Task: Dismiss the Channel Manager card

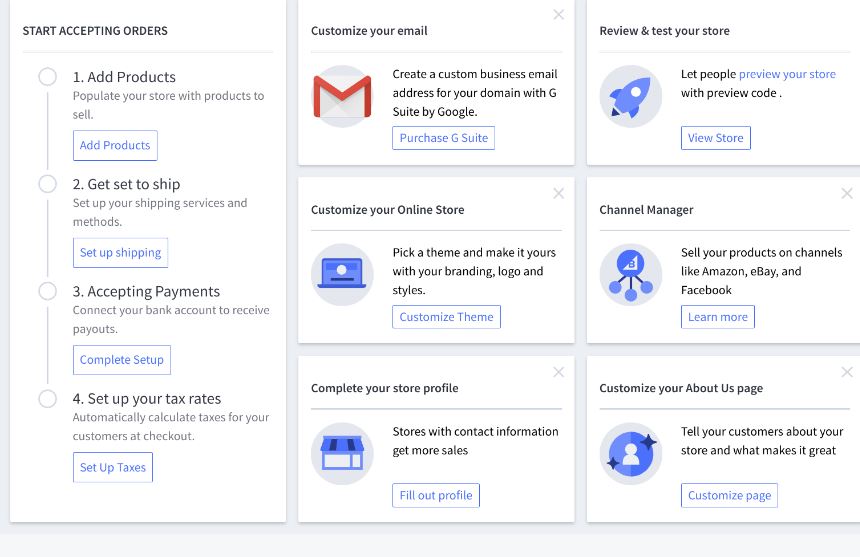Action: [847, 194]
